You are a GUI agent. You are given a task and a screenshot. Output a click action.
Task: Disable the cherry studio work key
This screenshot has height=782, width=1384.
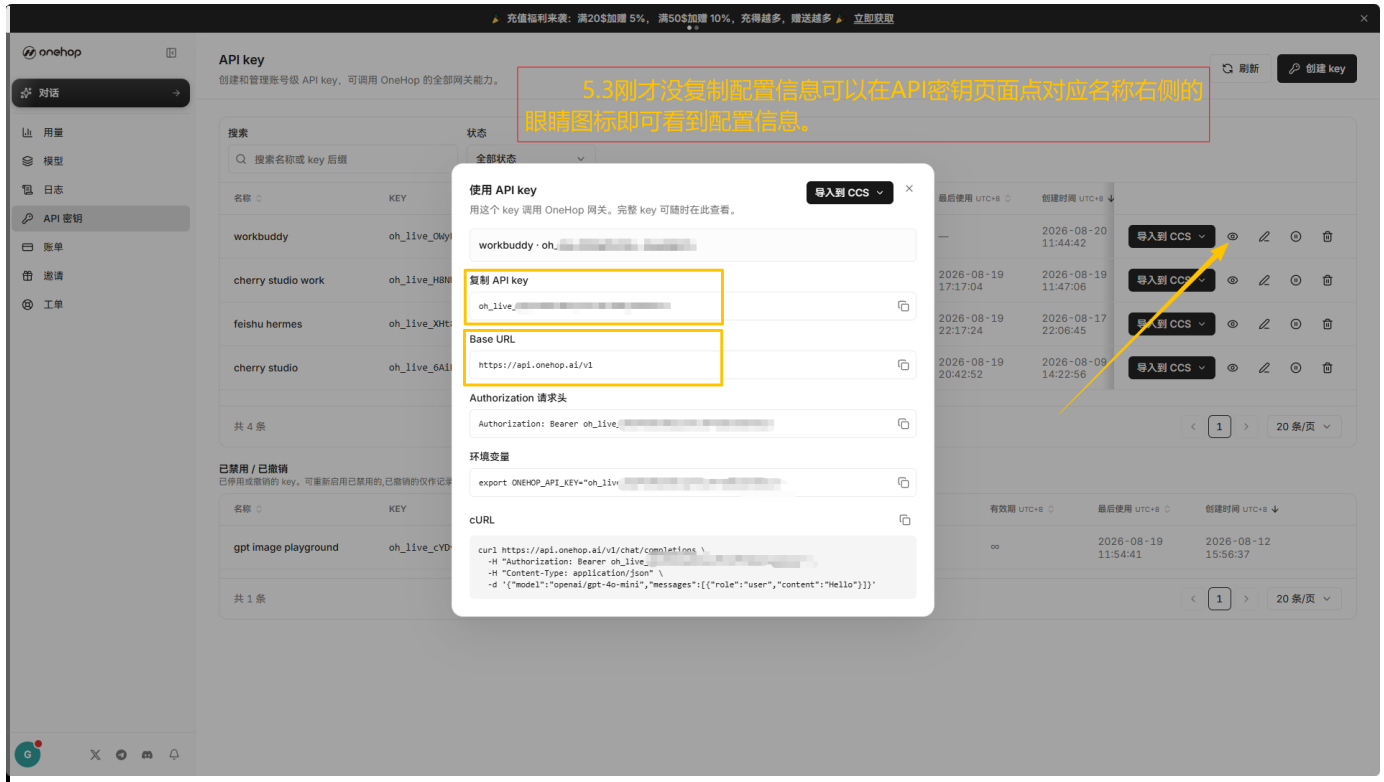click(x=1296, y=281)
